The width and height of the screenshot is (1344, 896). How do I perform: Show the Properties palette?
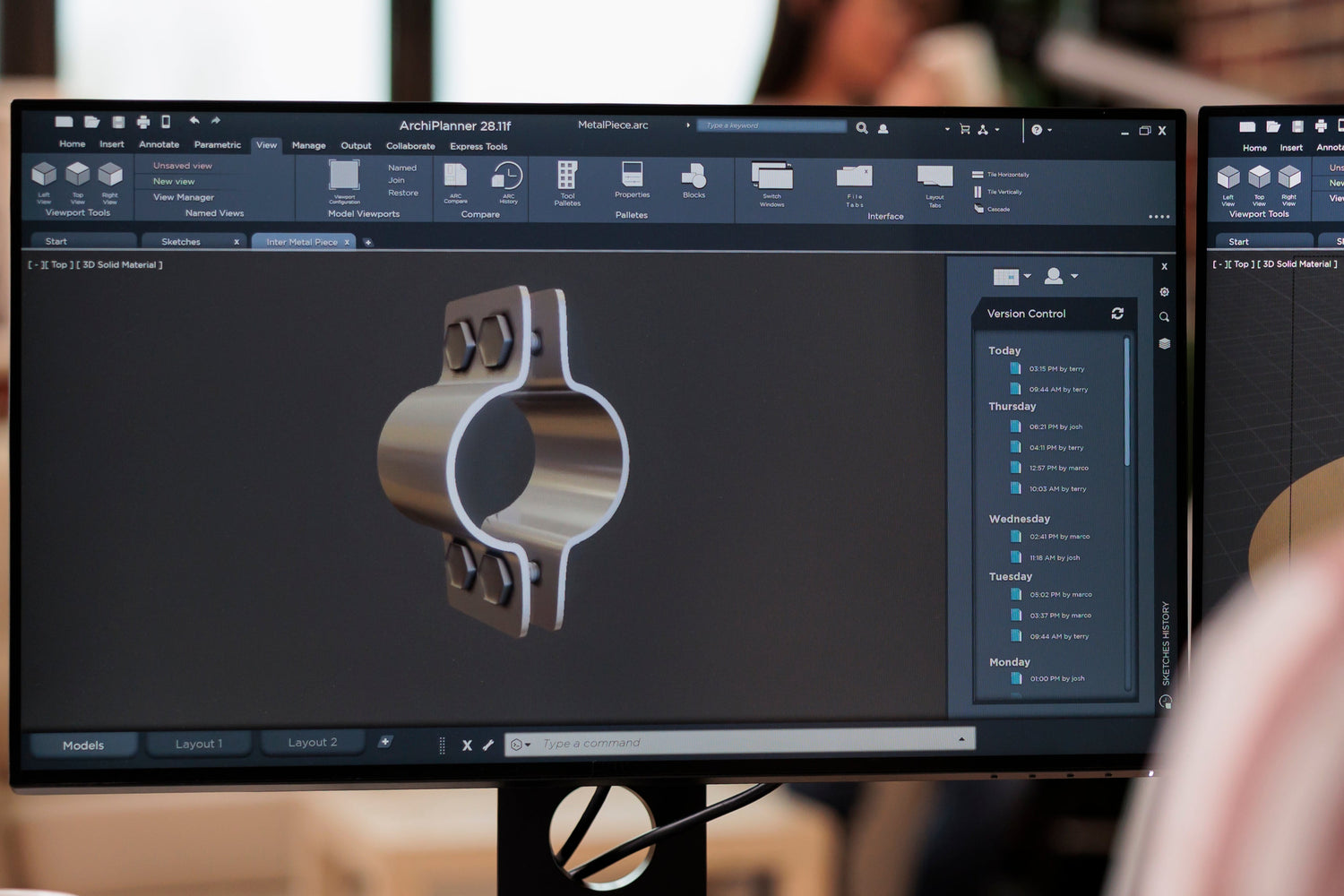[x=633, y=174]
